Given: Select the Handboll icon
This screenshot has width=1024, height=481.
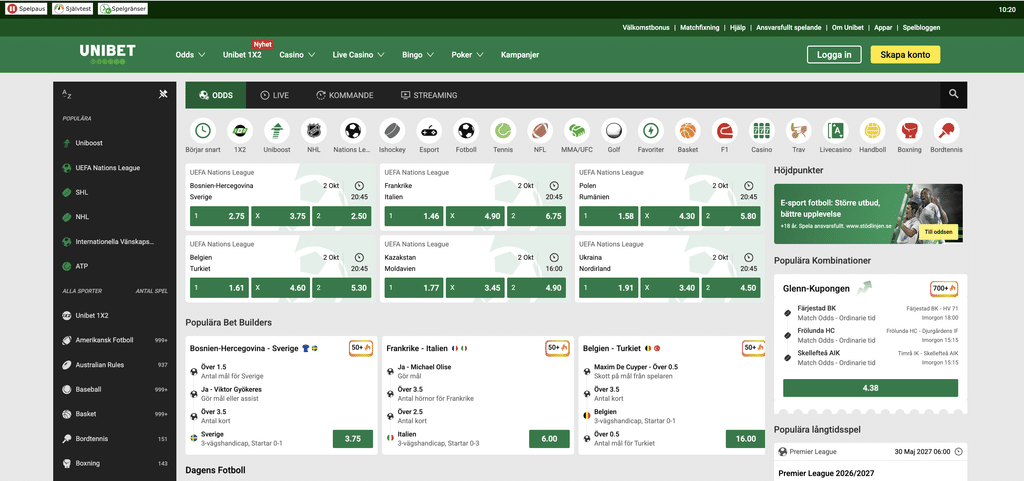Looking at the screenshot, I should 872,131.
